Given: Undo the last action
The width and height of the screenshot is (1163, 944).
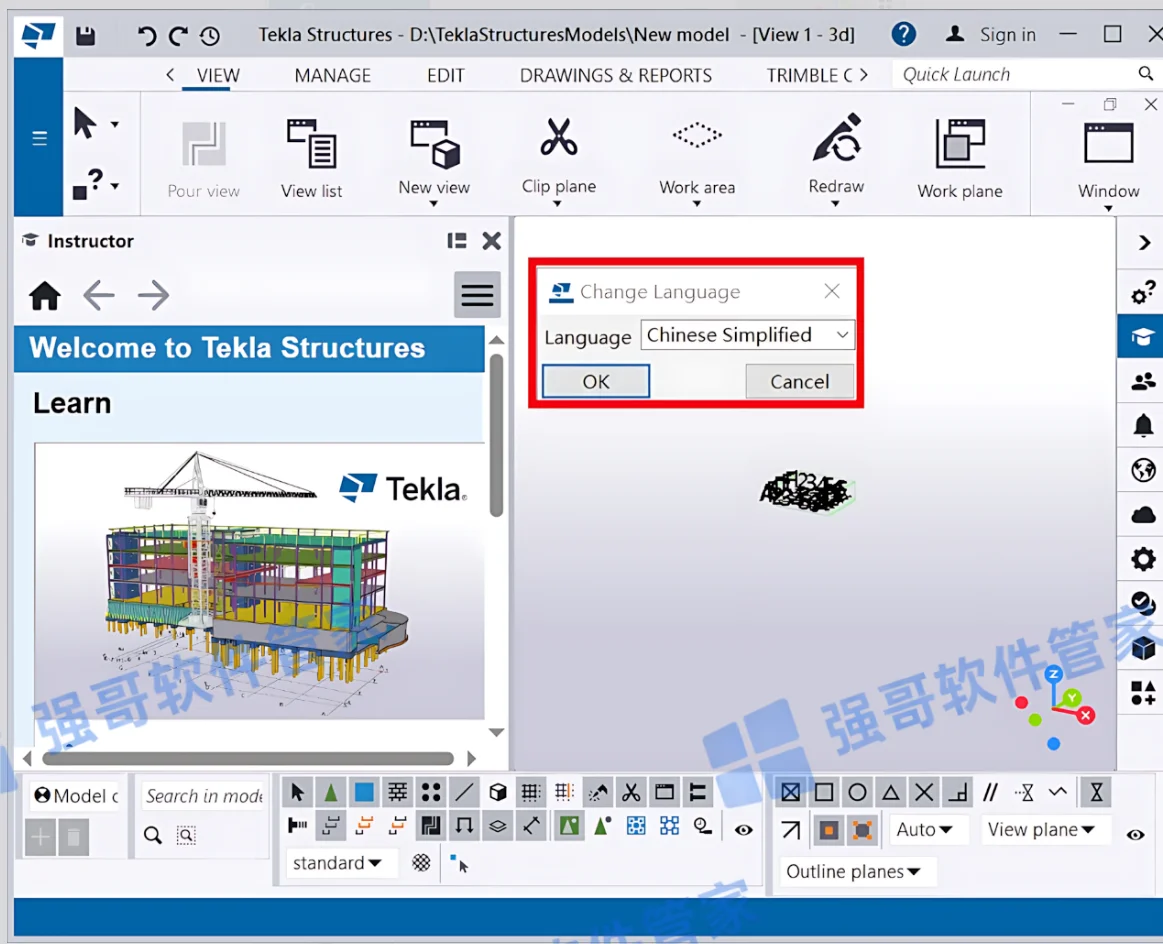Looking at the screenshot, I should [147, 35].
